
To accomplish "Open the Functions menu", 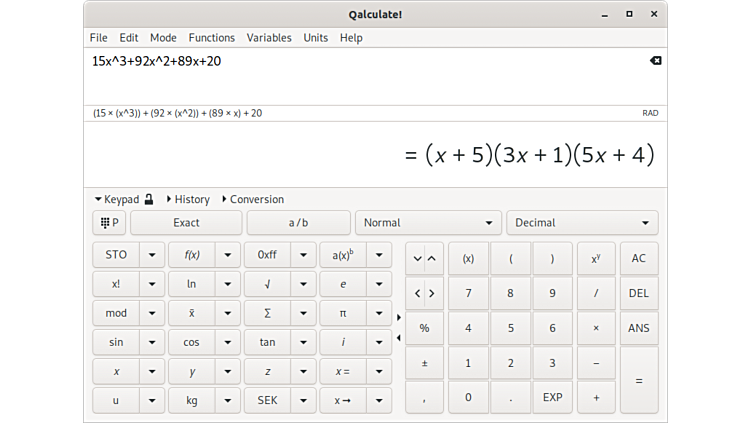I will pyautogui.click(x=211, y=38).
